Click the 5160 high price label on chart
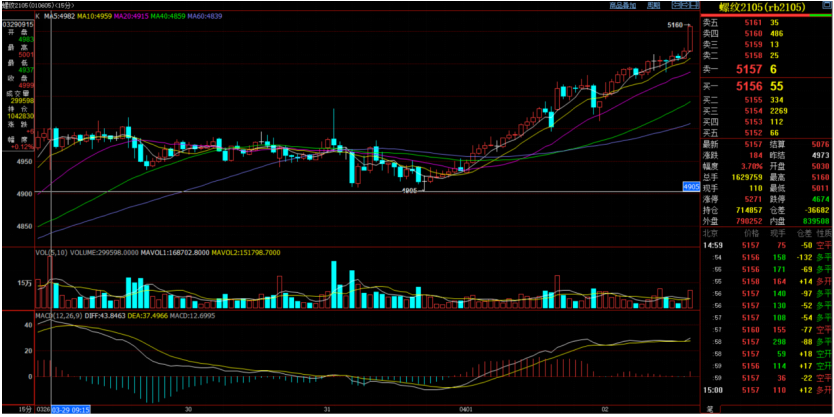The width and height of the screenshot is (834, 417). coord(674,24)
